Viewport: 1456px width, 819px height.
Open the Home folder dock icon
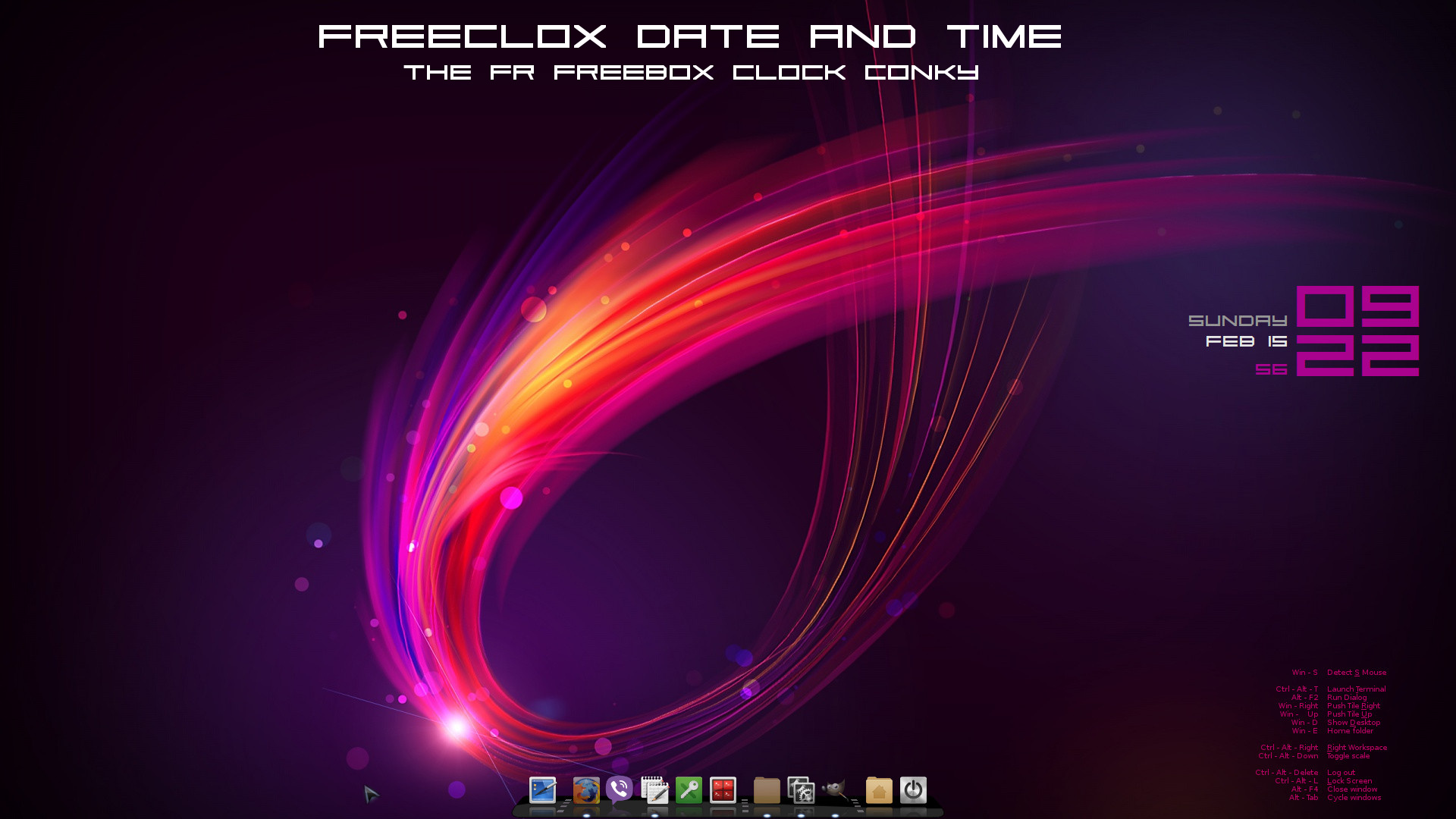(879, 790)
